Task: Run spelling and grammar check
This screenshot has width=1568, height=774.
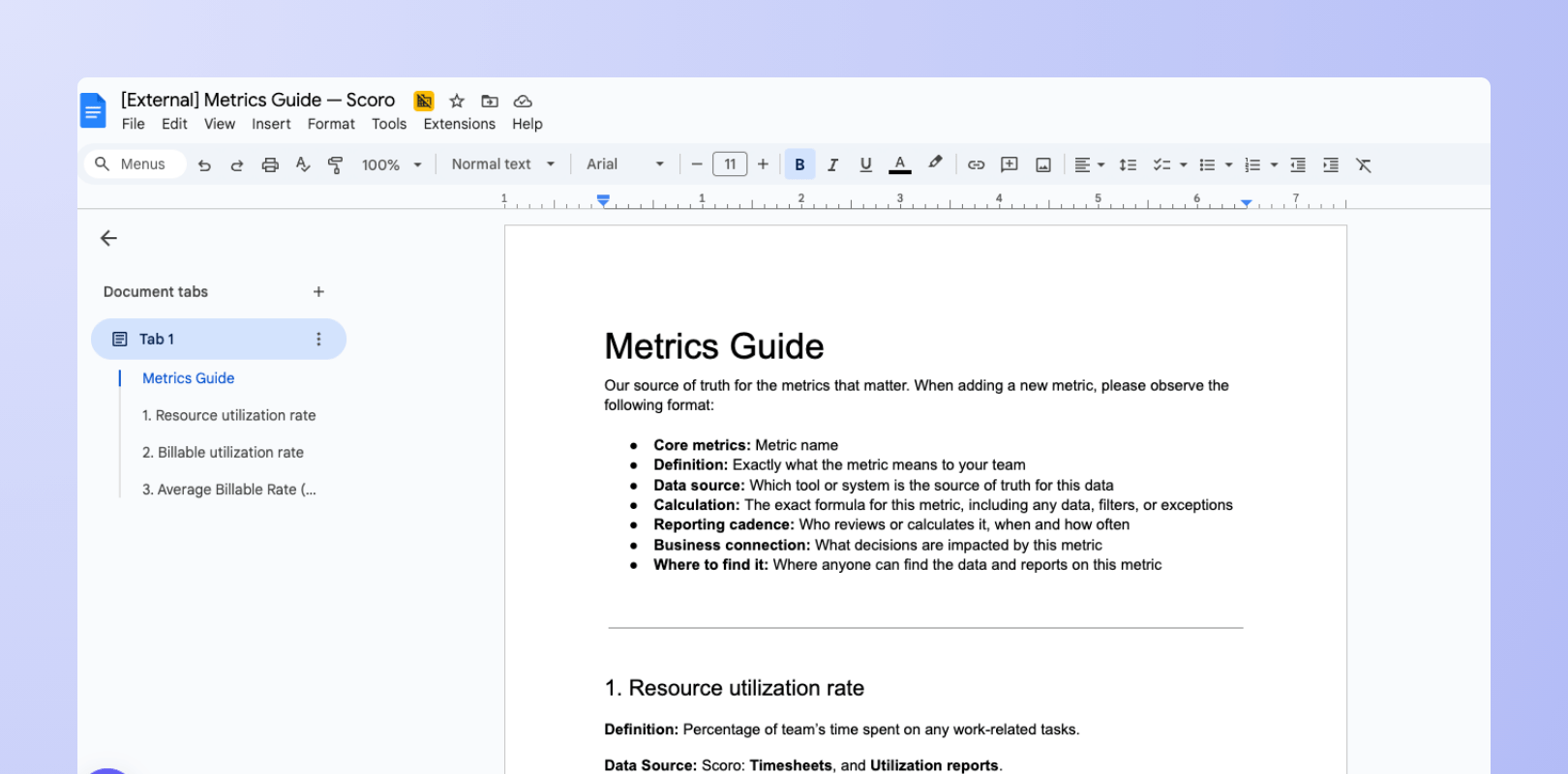Action: [303, 164]
